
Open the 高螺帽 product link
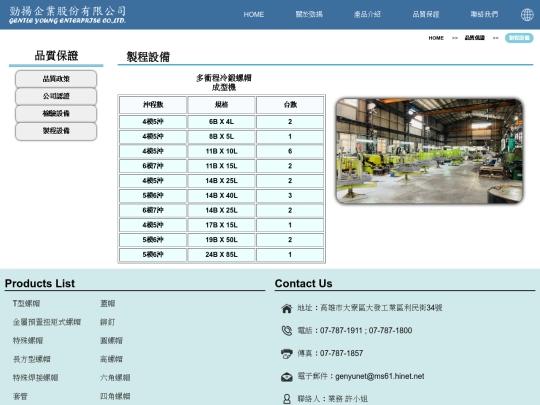tap(111, 359)
